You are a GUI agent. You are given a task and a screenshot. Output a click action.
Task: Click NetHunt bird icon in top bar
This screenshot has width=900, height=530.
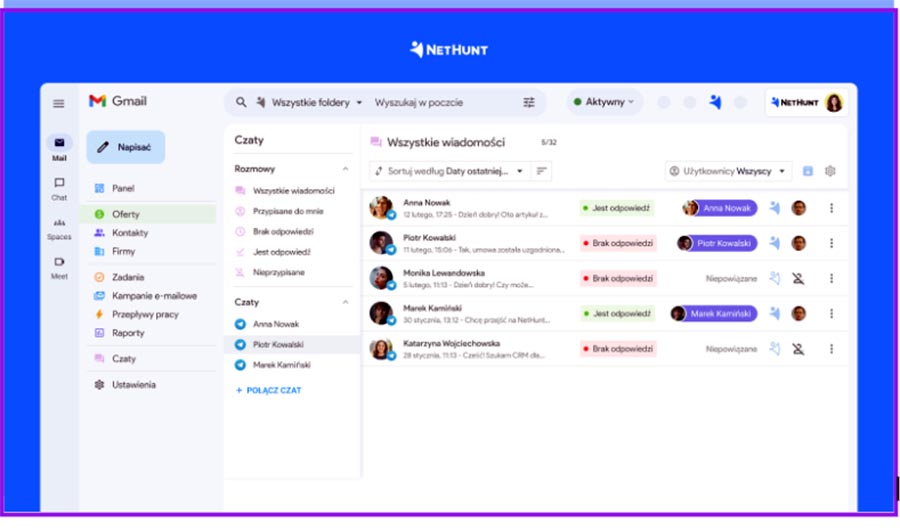[x=715, y=102]
